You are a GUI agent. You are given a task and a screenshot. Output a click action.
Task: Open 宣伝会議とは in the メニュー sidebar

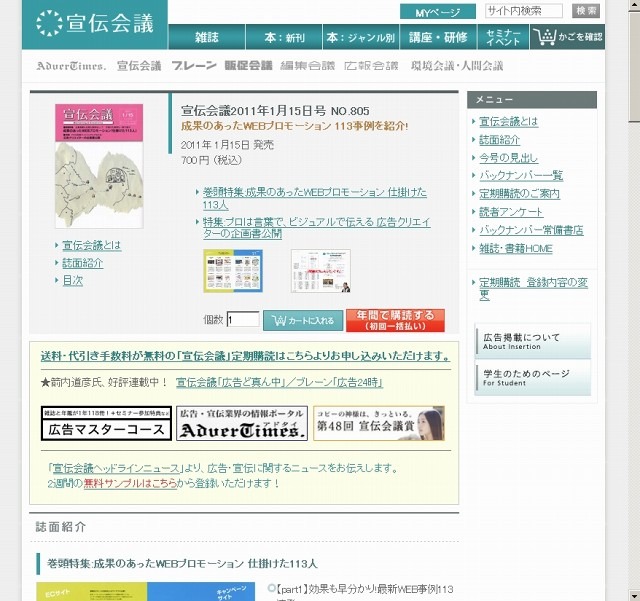pos(508,122)
